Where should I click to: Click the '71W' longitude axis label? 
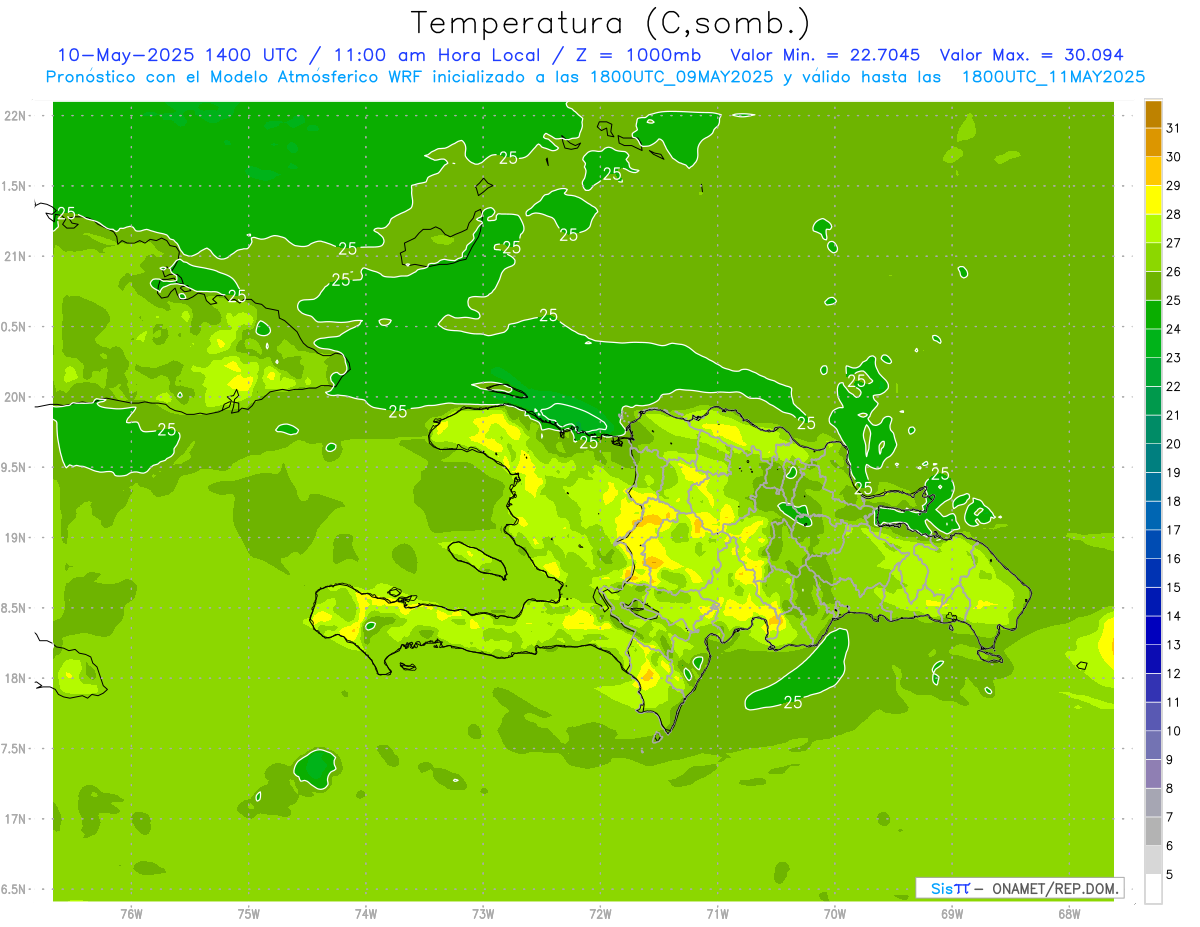point(717,914)
